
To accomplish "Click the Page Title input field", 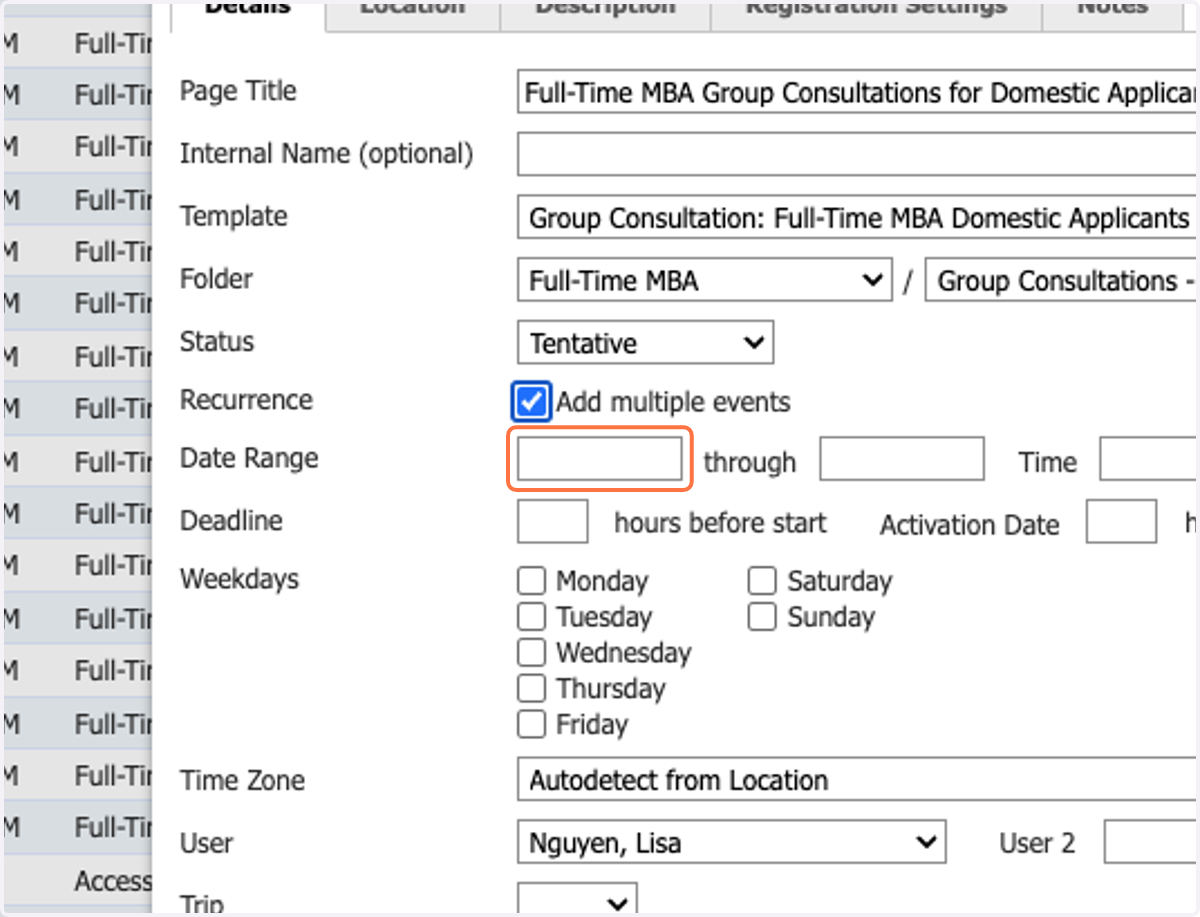I will pyautogui.click(x=858, y=93).
